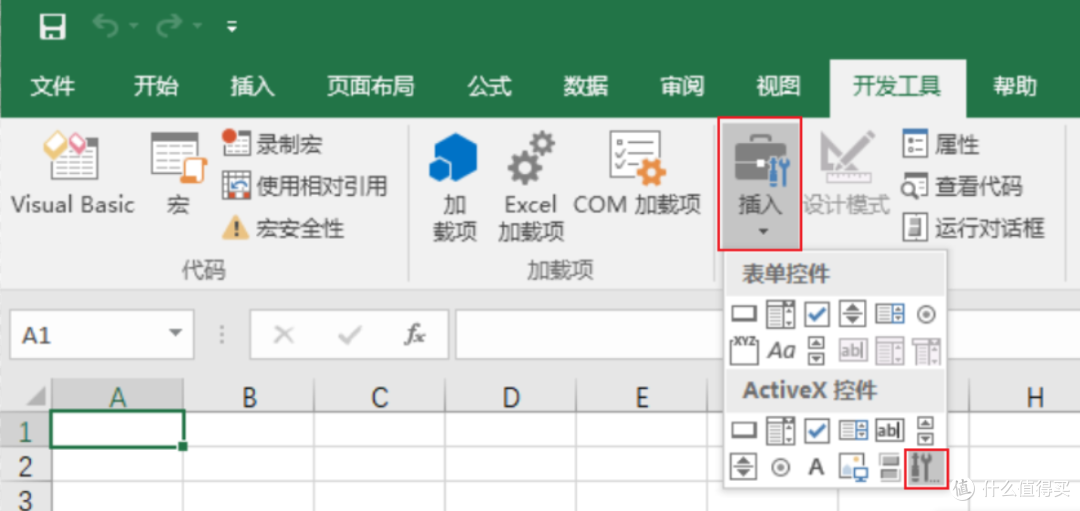The image size is (1080, 511).
Task: Switch to the 审阅 tab
Action: pyautogui.click(x=682, y=87)
